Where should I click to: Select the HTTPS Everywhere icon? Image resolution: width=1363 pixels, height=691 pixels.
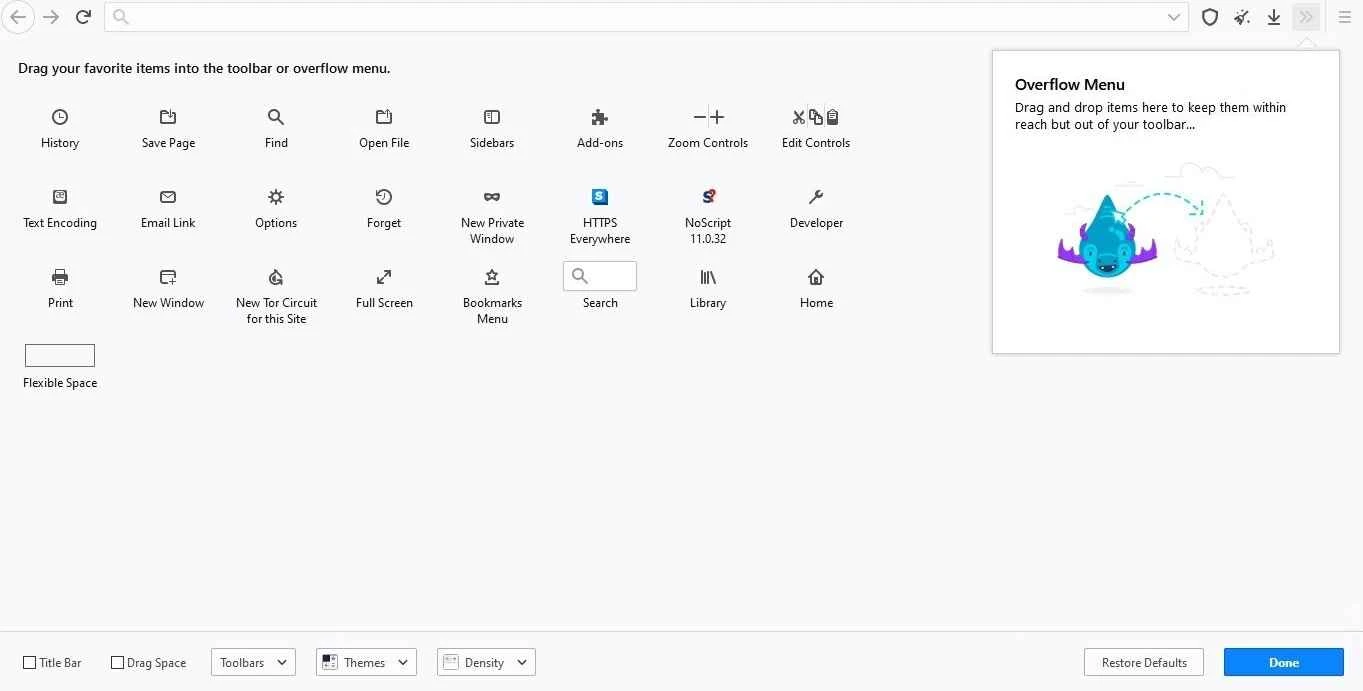point(600,197)
